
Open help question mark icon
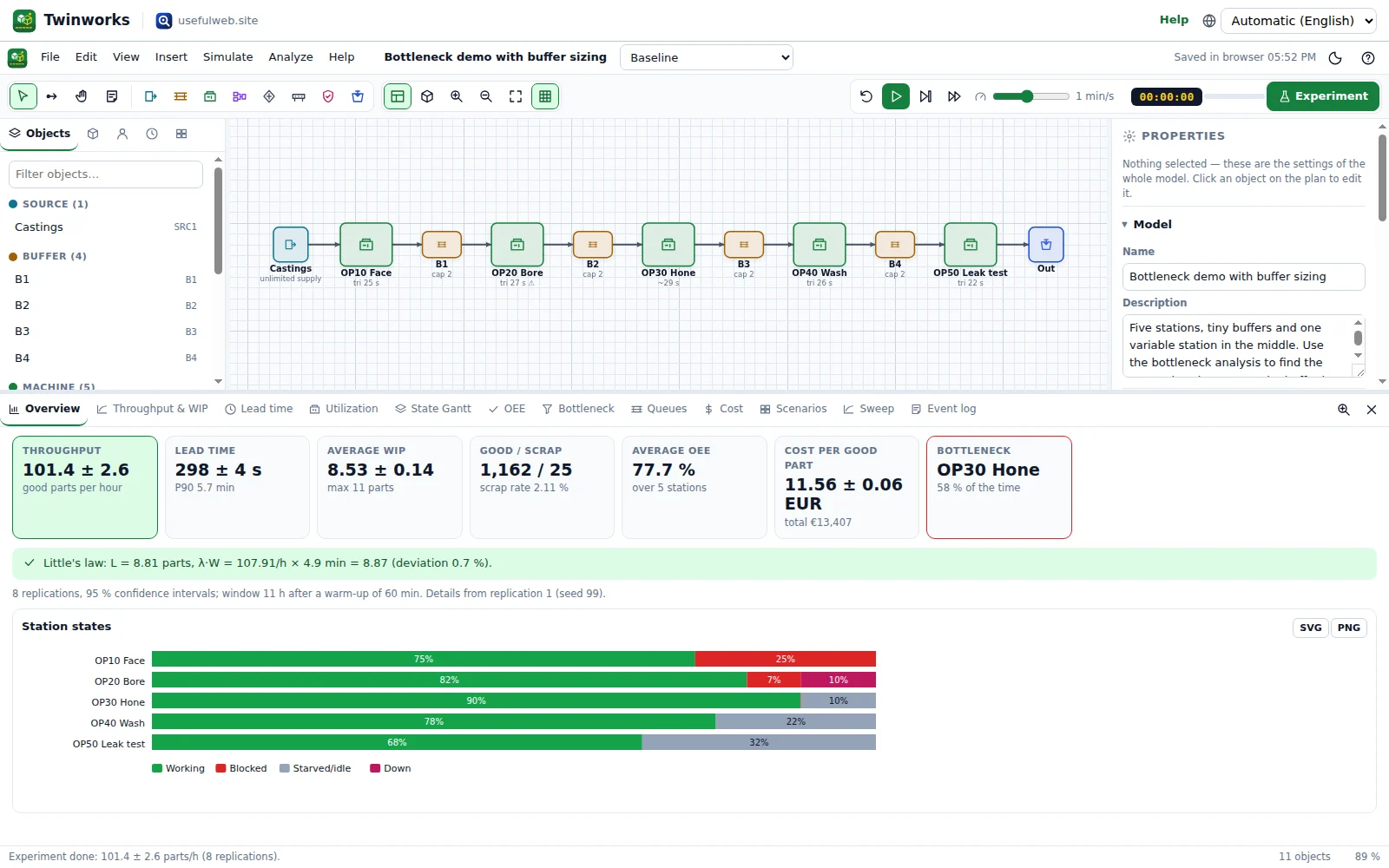[1368, 58]
